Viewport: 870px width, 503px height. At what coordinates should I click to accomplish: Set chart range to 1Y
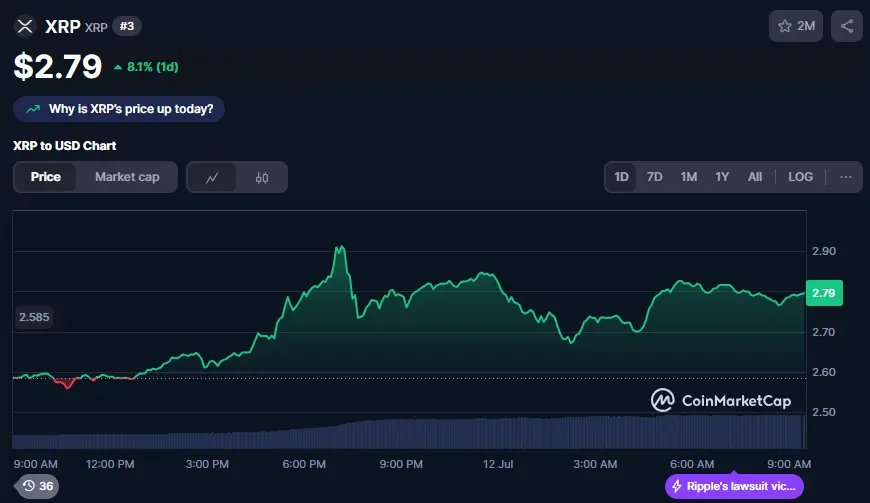[722, 177]
